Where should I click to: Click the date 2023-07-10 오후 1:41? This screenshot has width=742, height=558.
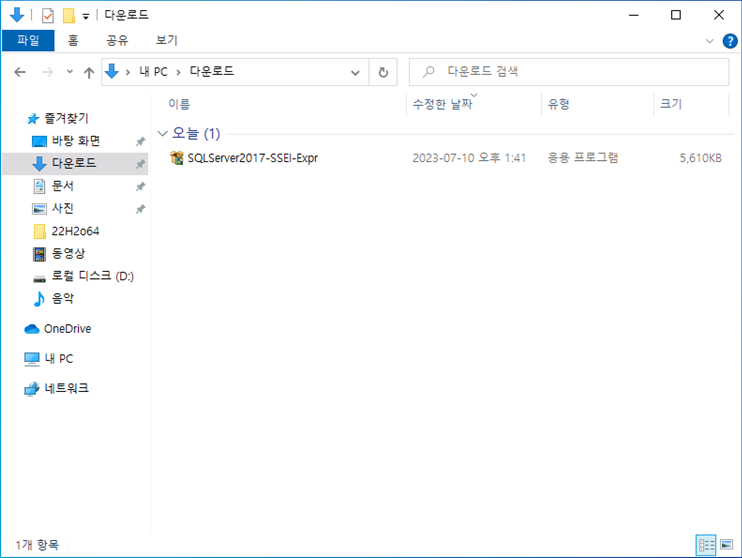469,158
